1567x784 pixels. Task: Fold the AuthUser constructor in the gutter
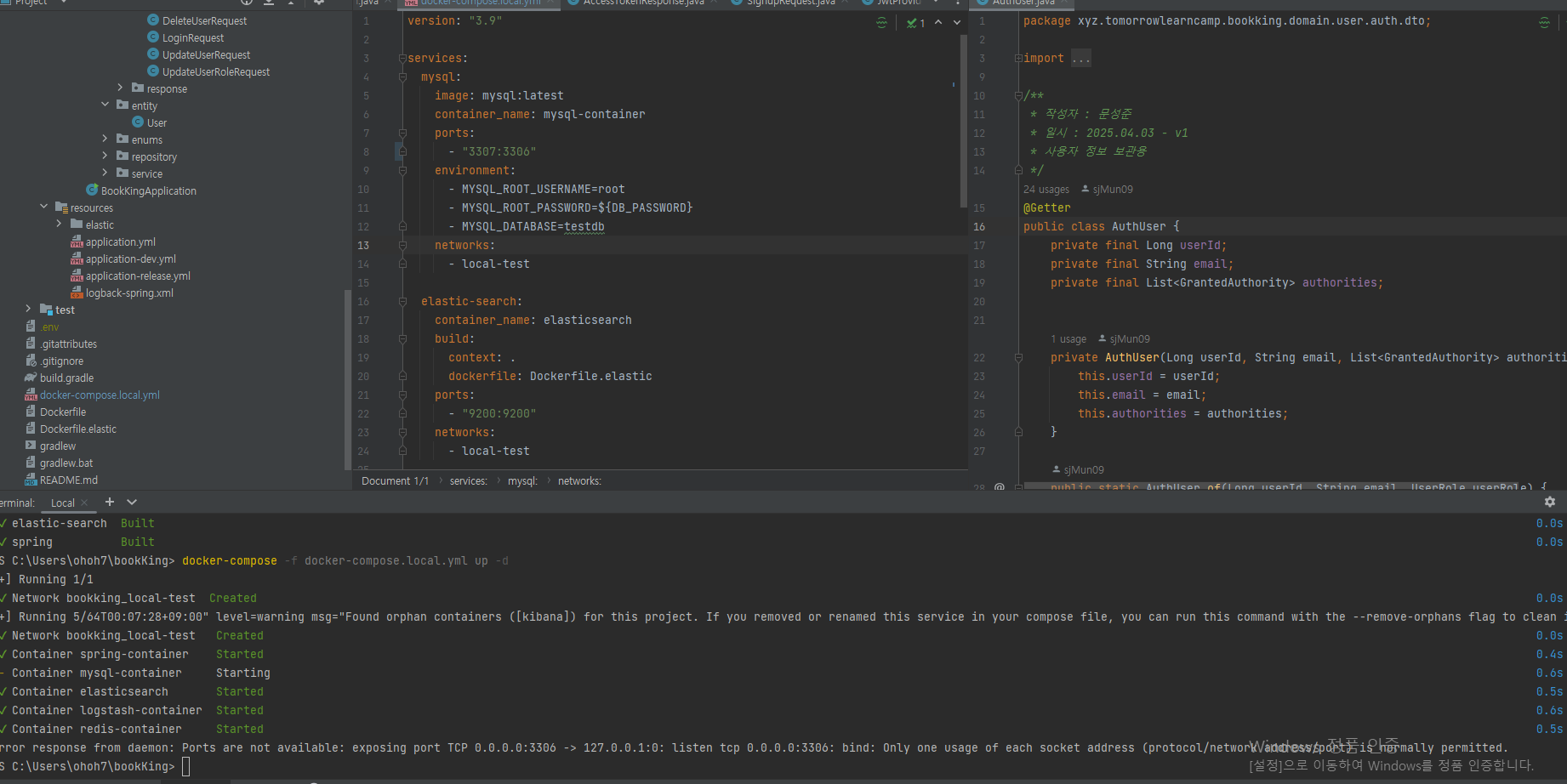click(1018, 357)
